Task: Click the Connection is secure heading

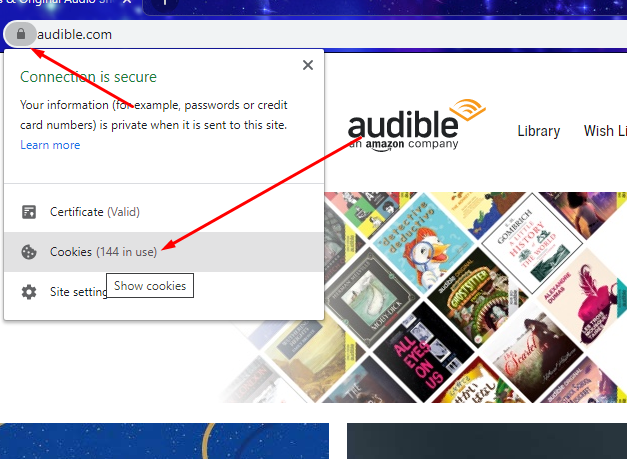Action: [88, 77]
